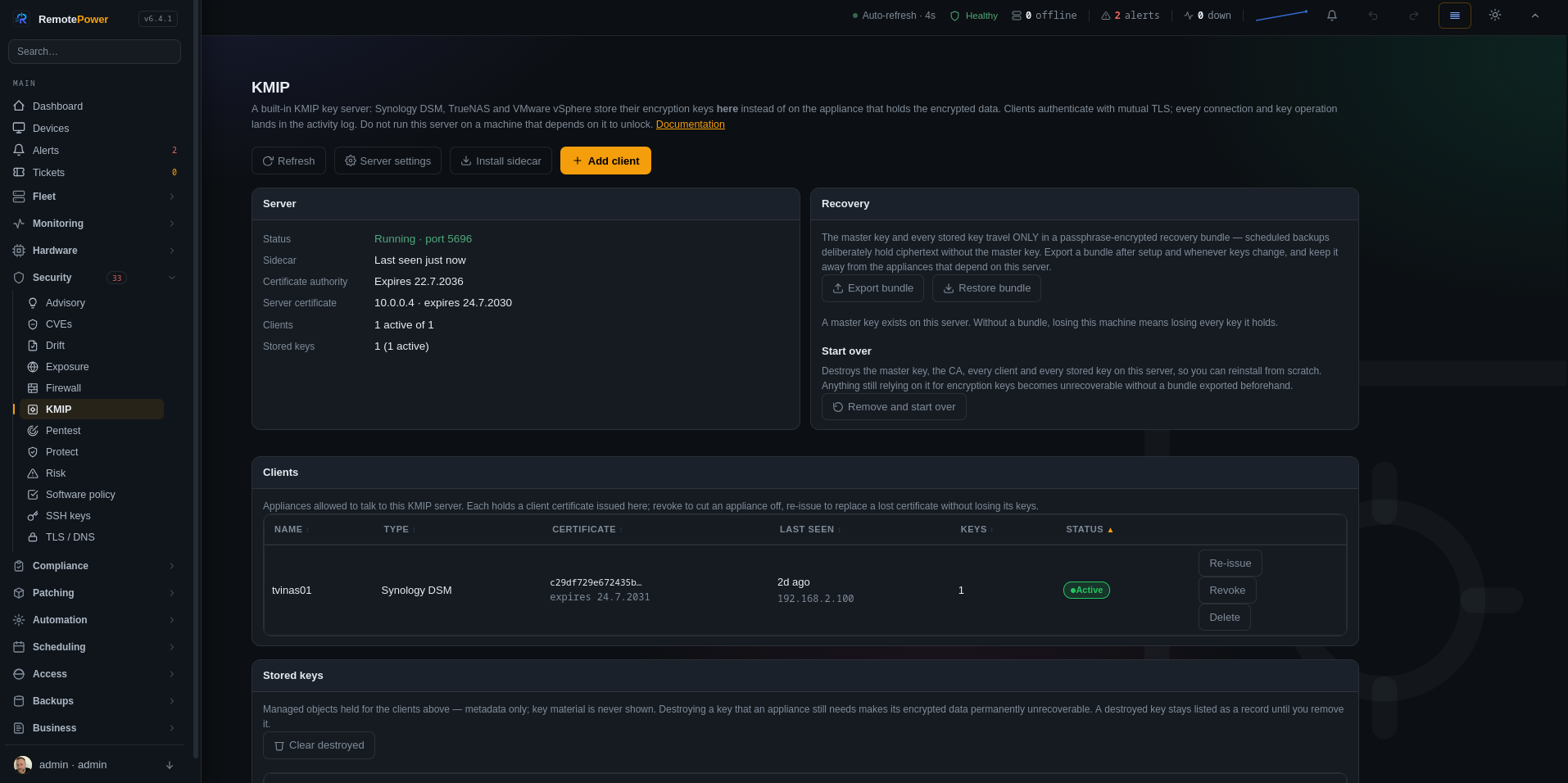
Task: Select the TLS / DNS lock icon
Action: (x=33, y=537)
